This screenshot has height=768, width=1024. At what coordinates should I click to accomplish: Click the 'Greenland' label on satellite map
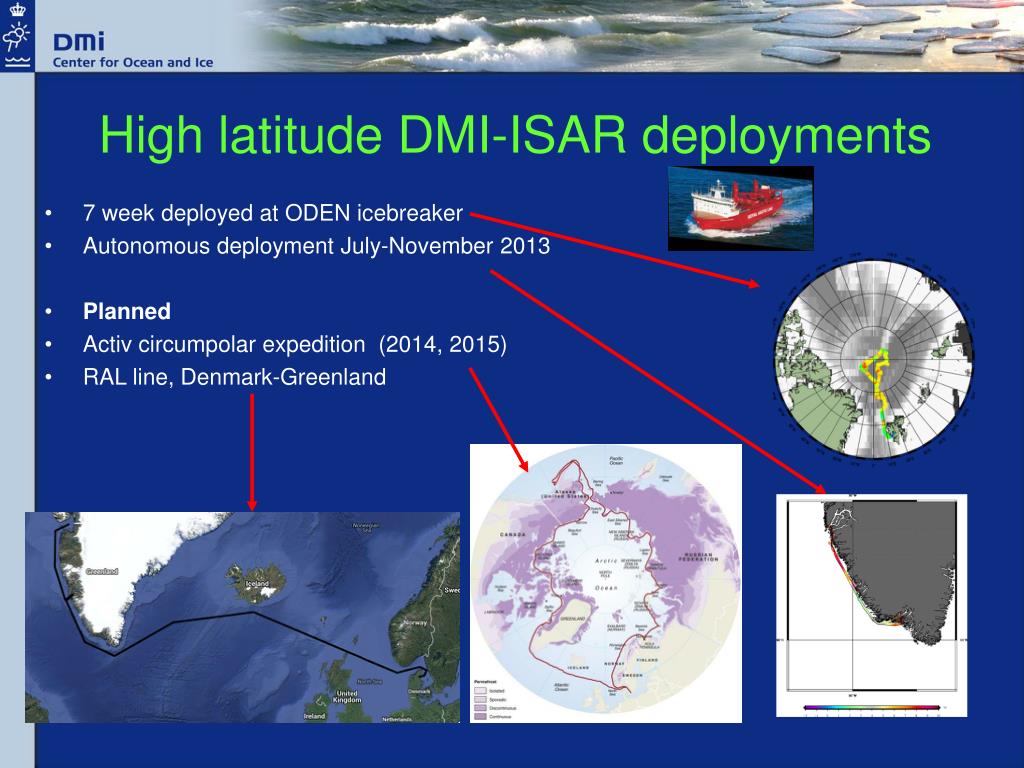pyautogui.click(x=102, y=571)
